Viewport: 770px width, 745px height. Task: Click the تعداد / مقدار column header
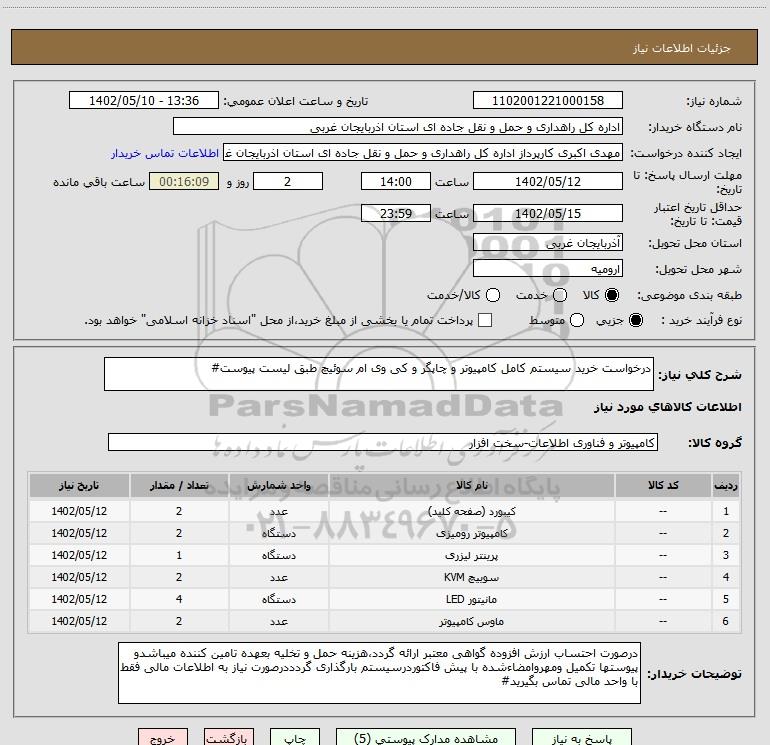[x=179, y=485]
